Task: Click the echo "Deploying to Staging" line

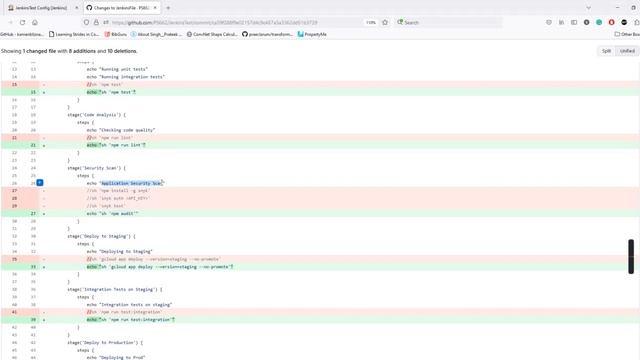Action: pyautogui.click(x=120, y=251)
